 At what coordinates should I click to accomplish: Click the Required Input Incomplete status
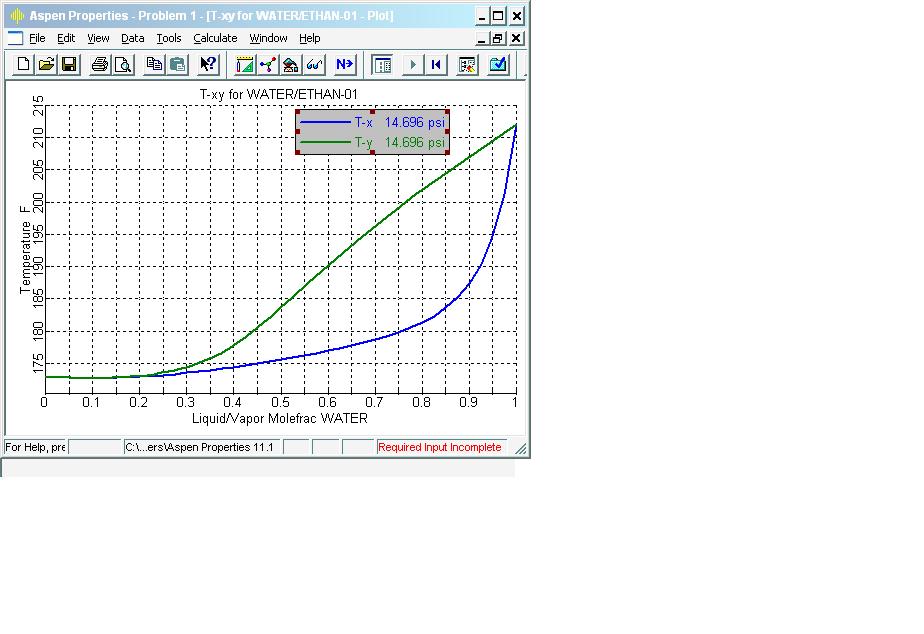[x=440, y=447]
